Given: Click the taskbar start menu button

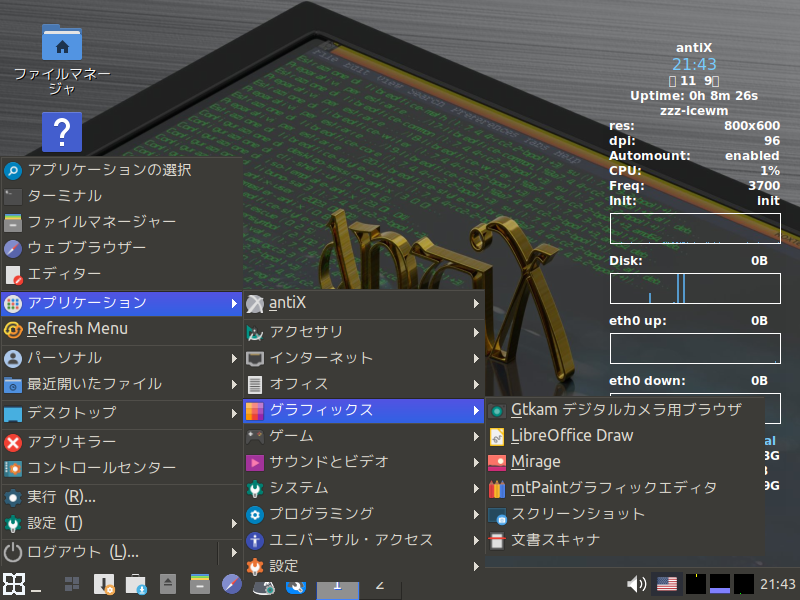Looking at the screenshot, I should tap(14, 584).
